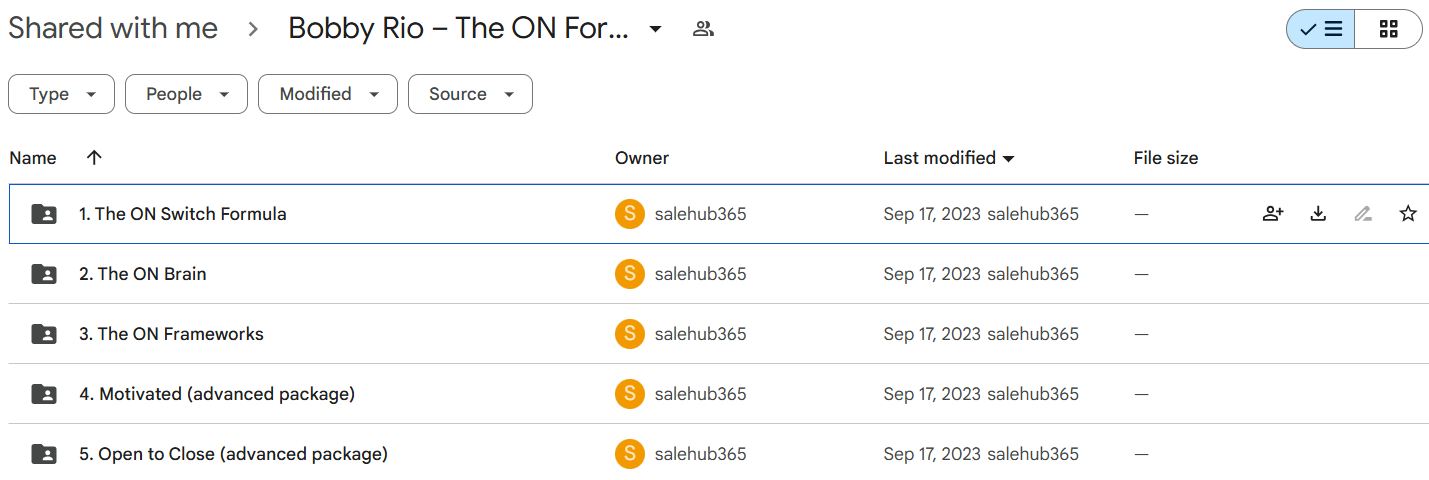Reverse sort direction arrow next to Name
The width and height of the screenshot is (1429, 480).
[94, 158]
